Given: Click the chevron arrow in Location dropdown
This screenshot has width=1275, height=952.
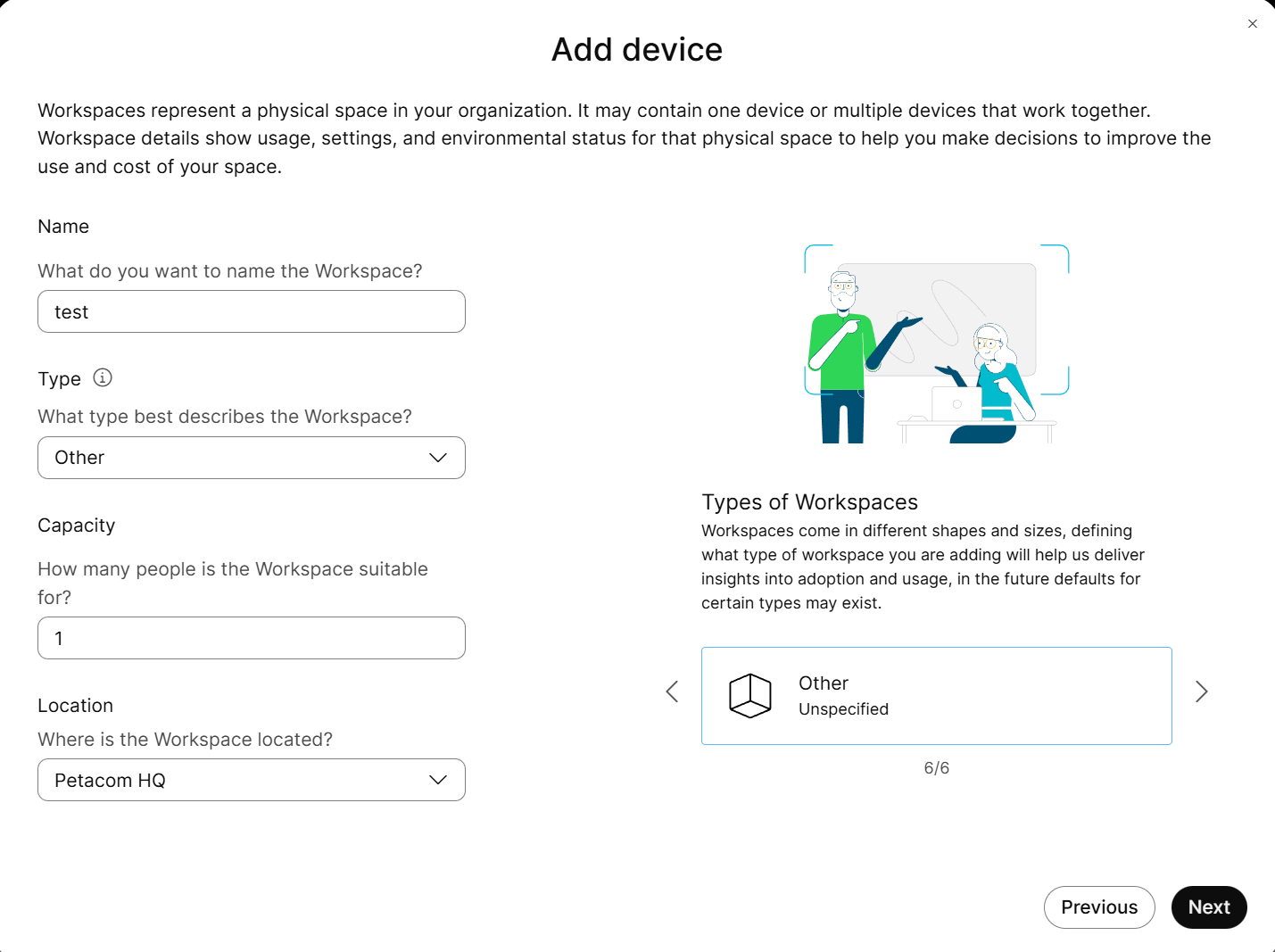Looking at the screenshot, I should coord(437,780).
